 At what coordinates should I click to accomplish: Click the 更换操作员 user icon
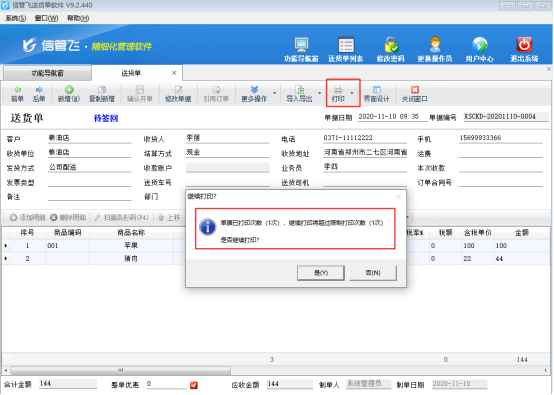click(435, 45)
